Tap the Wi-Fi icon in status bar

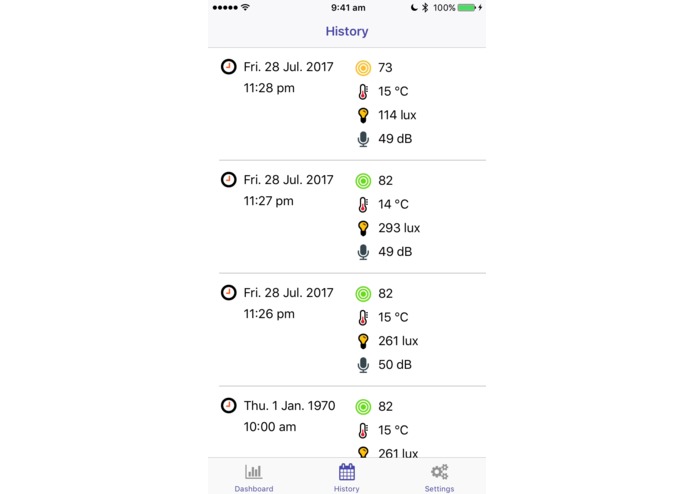click(x=245, y=7)
